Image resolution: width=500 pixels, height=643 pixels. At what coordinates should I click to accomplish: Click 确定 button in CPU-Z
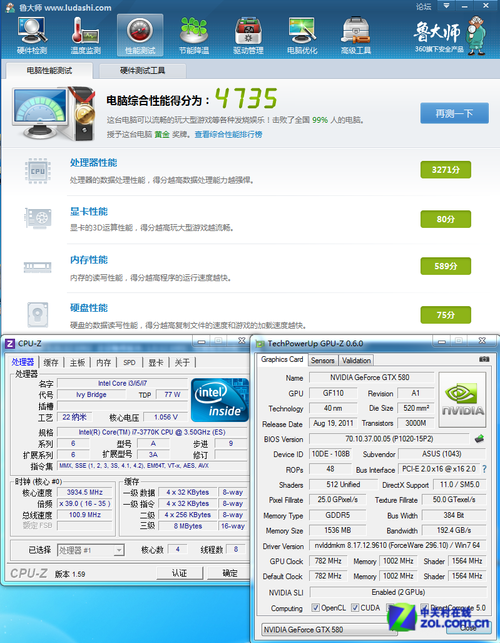pos(229,573)
